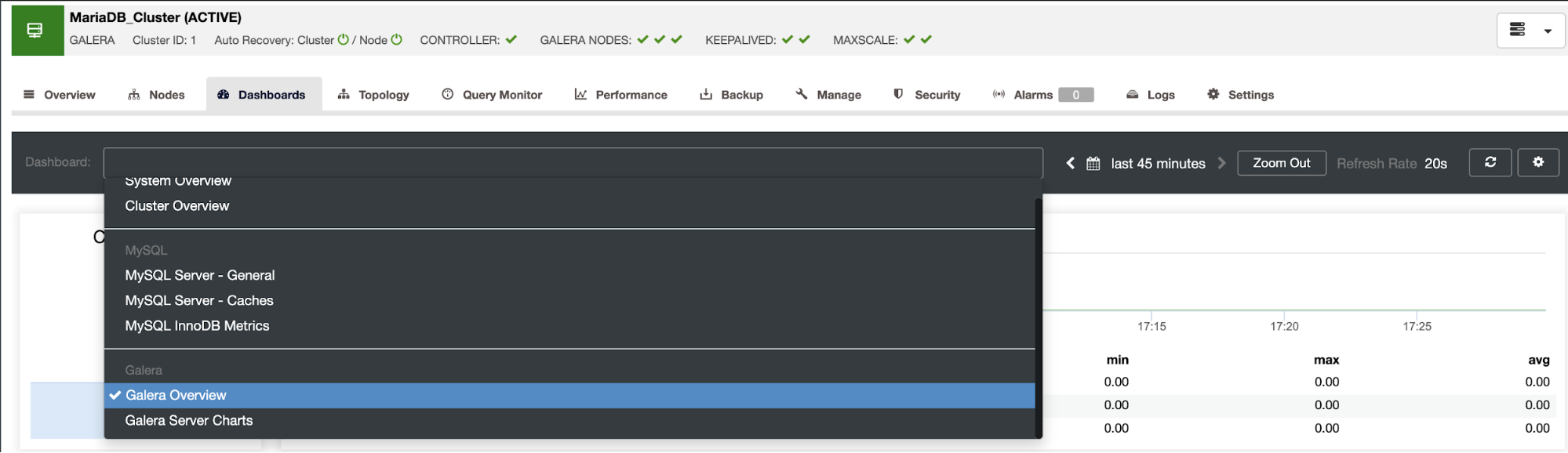1568x453 pixels.
Task: Open the Settings tab
Action: coord(1241,95)
